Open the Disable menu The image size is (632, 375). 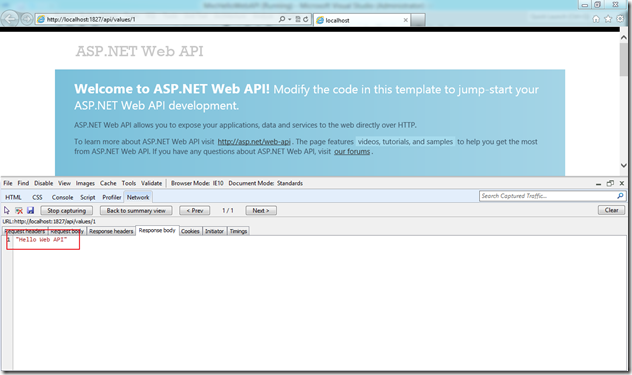click(44, 183)
